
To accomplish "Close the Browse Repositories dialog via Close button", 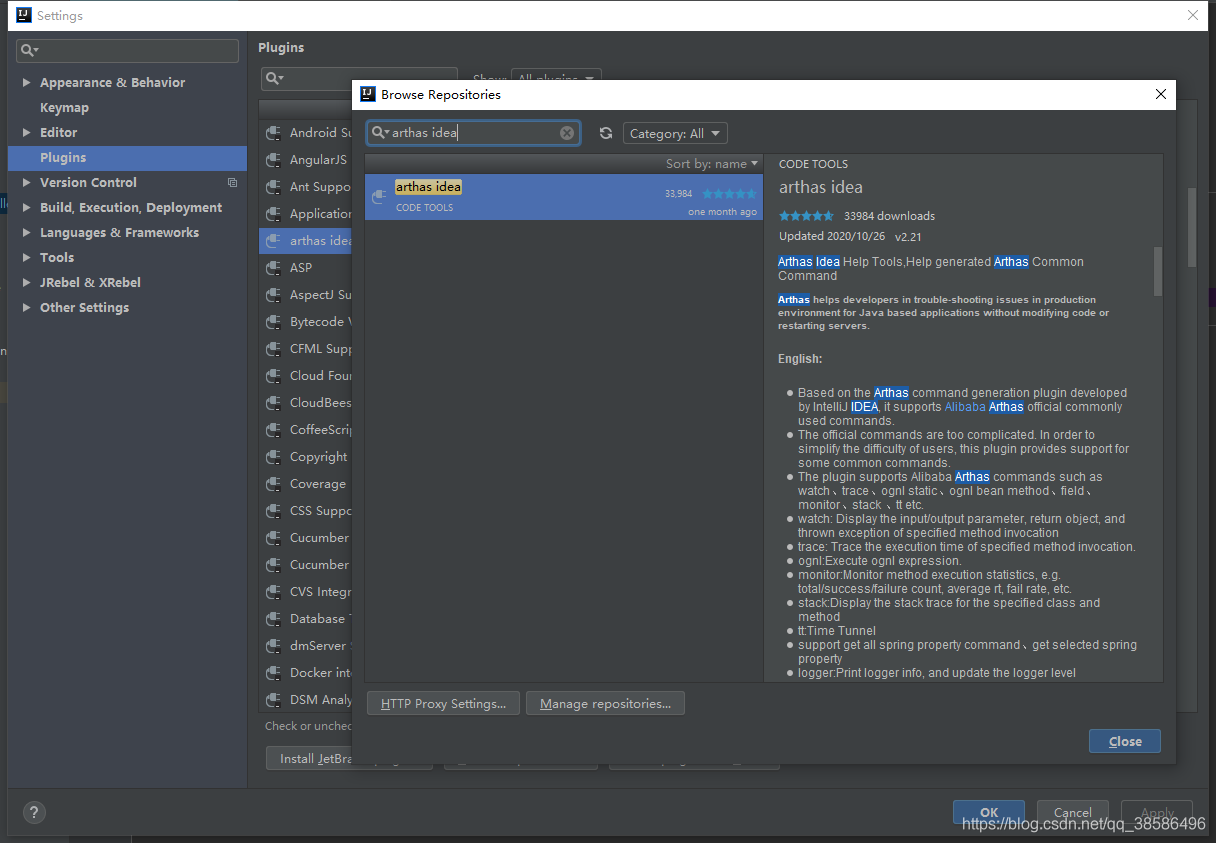I will click(1125, 741).
